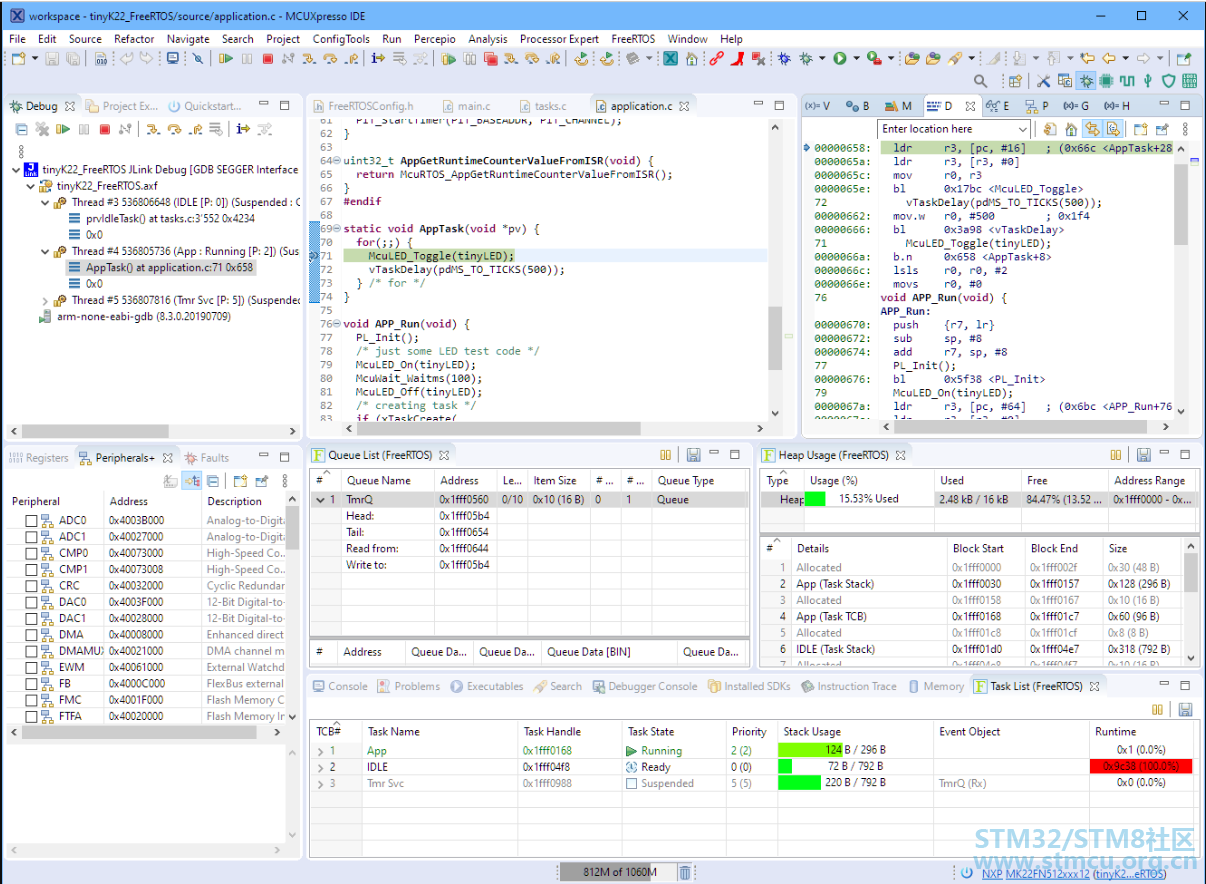
Task: Open the Debugger Console tab
Action: [x=644, y=686]
